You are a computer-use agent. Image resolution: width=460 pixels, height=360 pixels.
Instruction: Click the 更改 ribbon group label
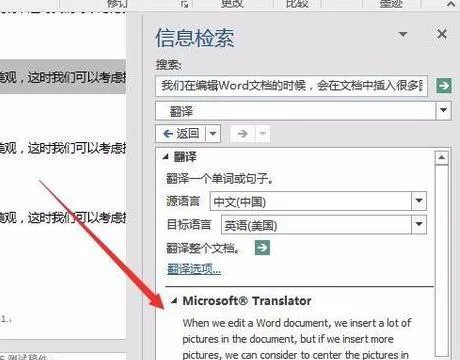pyautogui.click(x=232, y=4)
